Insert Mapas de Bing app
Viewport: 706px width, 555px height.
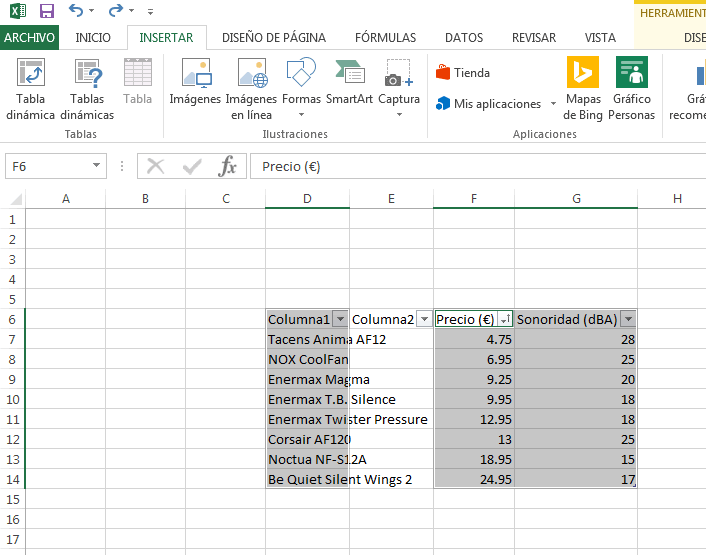pyautogui.click(x=583, y=89)
